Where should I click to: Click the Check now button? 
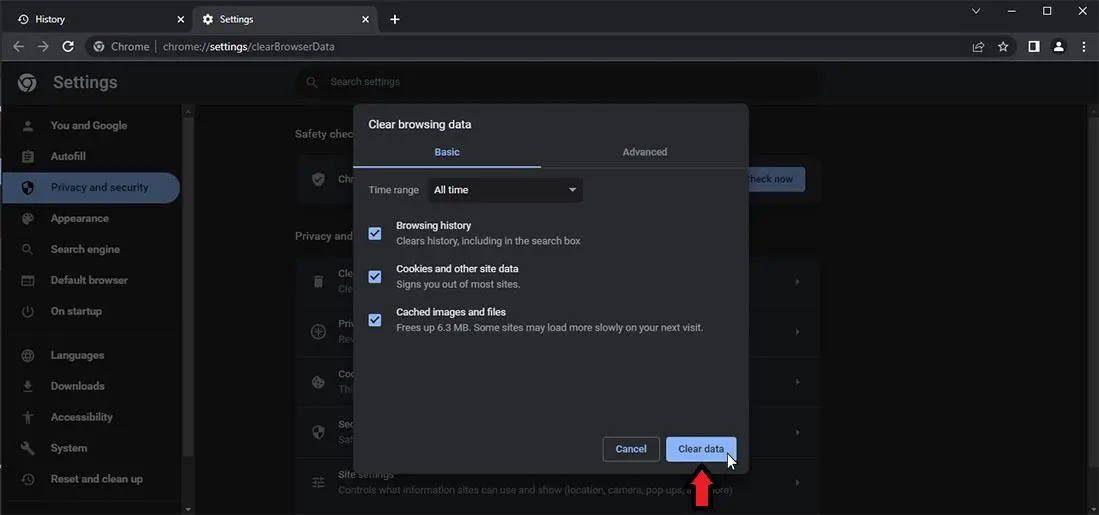tap(776, 179)
